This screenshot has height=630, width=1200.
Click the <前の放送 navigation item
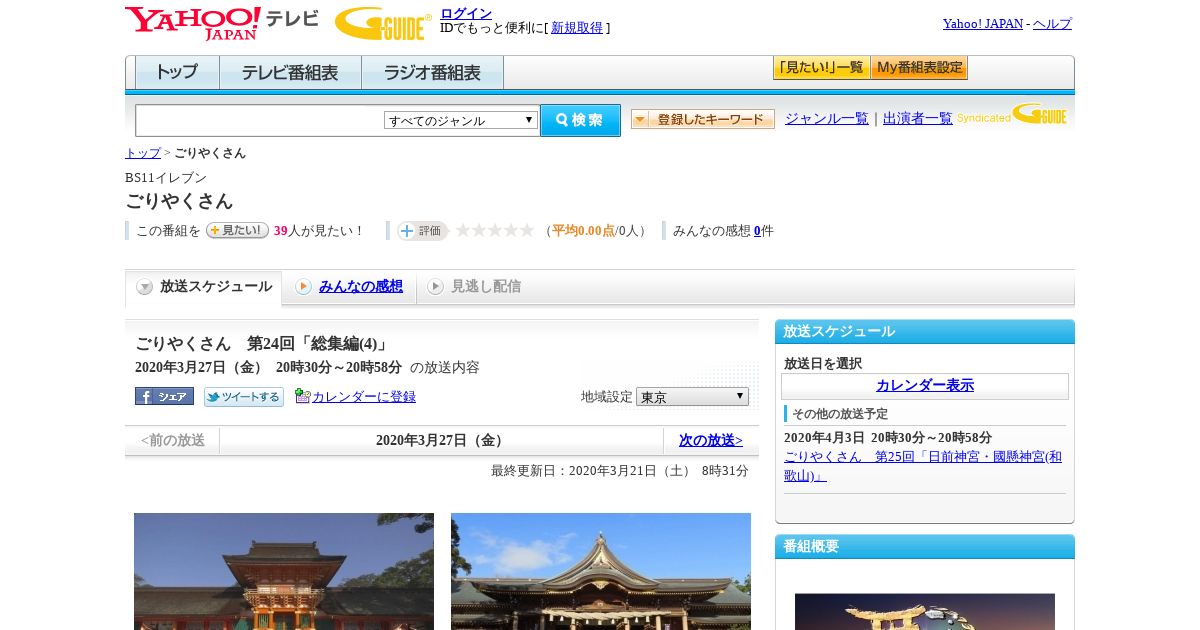(173, 440)
